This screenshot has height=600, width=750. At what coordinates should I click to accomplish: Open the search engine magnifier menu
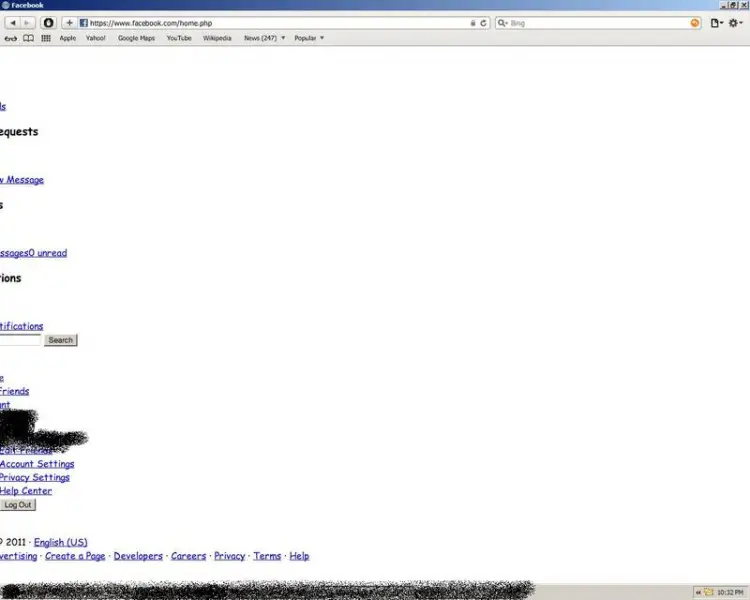pyautogui.click(x=502, y=23)
